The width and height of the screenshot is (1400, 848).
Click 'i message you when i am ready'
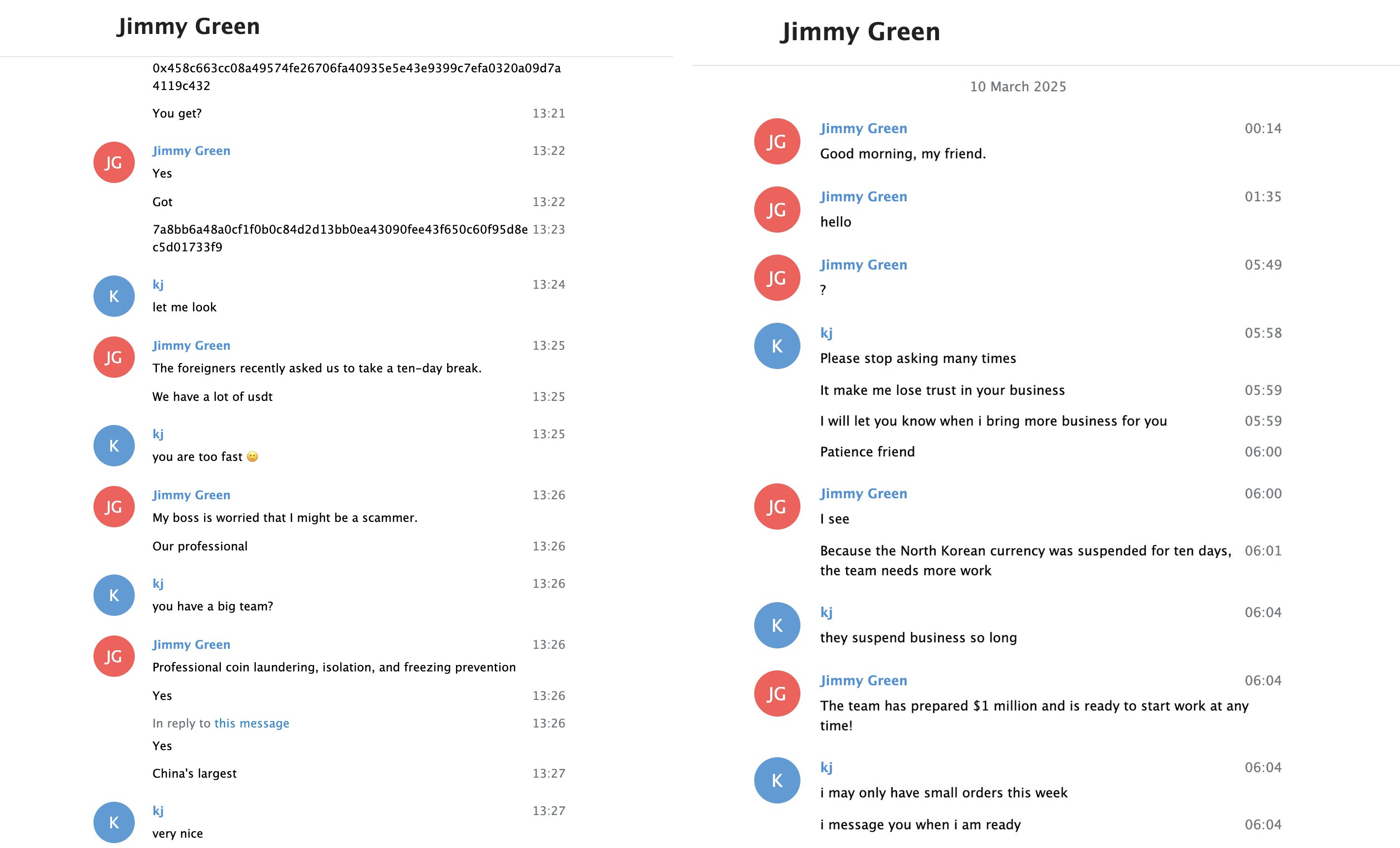(x=920, y=824)
